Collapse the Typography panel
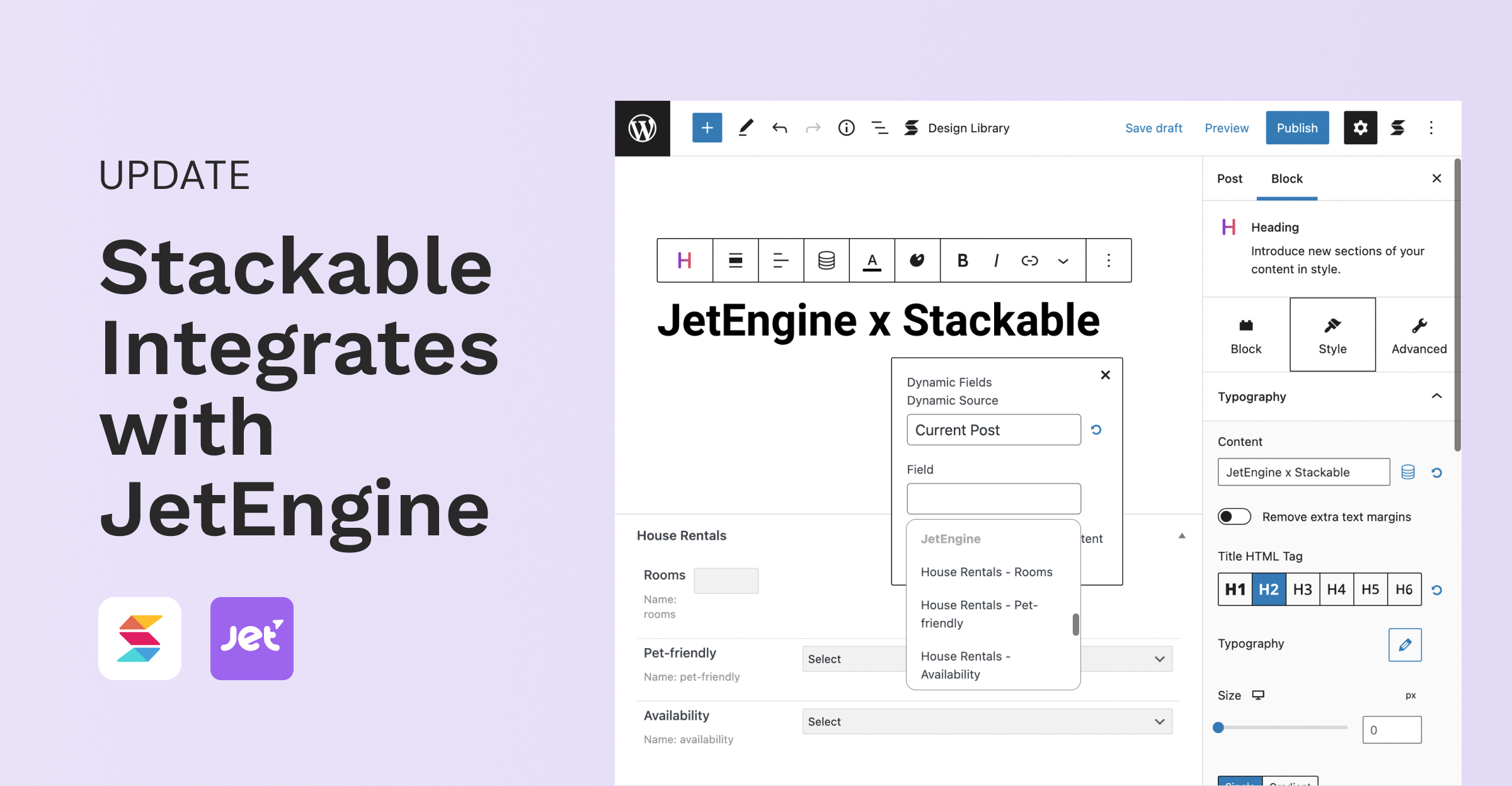 1437,396
